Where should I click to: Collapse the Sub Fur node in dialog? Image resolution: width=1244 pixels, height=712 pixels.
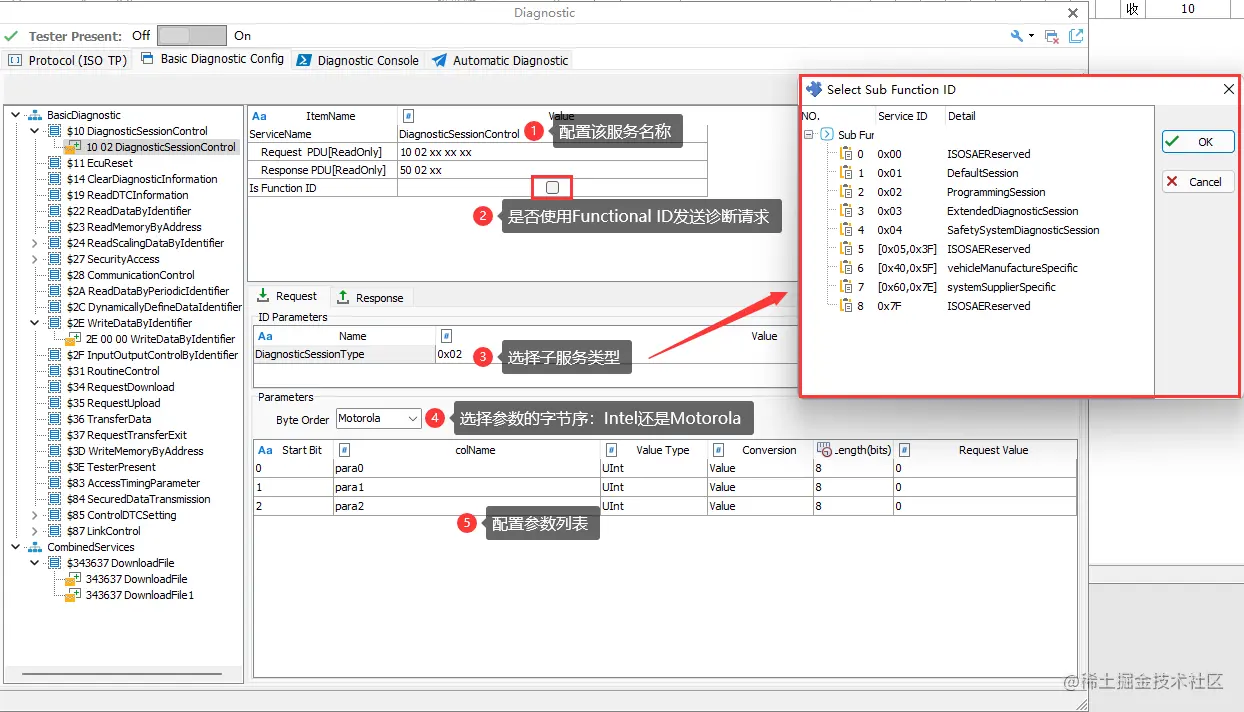pos(809,134)
